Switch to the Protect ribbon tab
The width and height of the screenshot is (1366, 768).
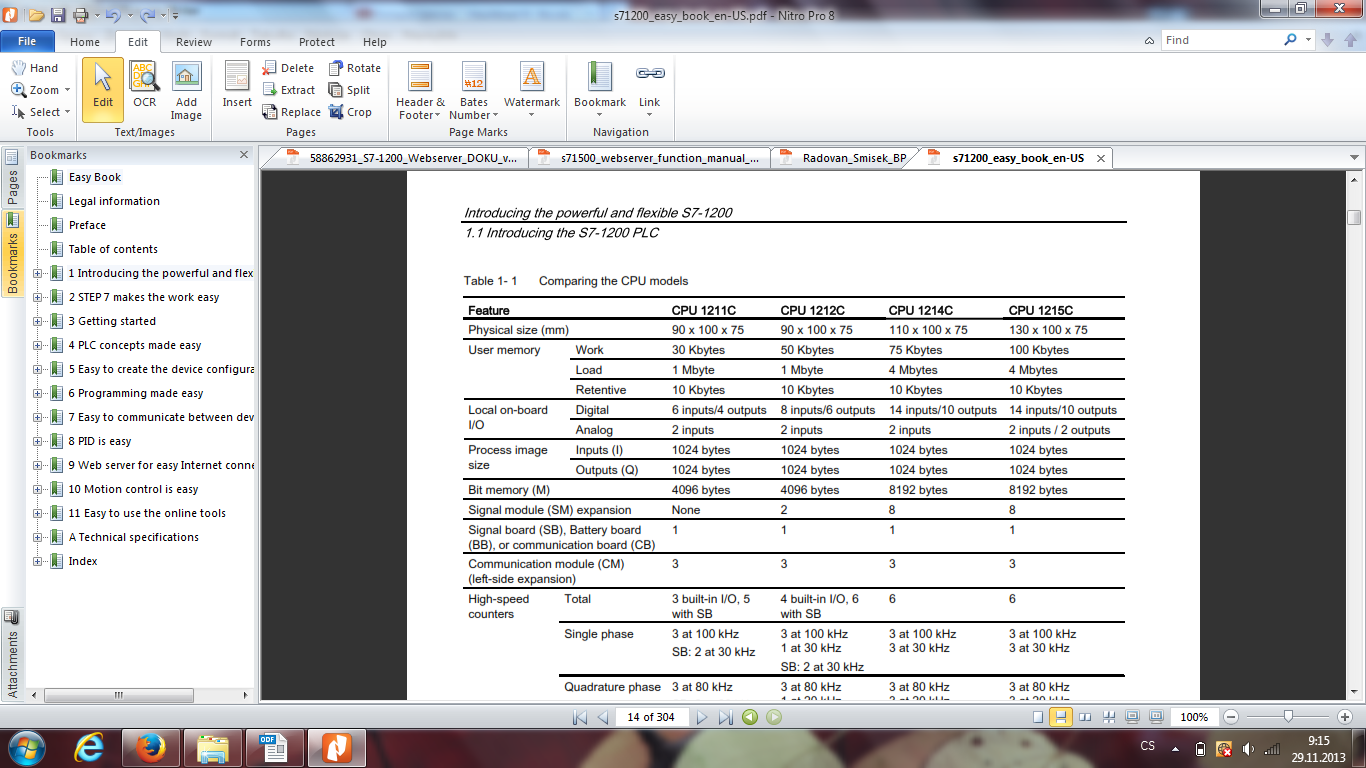click(317, 42)
